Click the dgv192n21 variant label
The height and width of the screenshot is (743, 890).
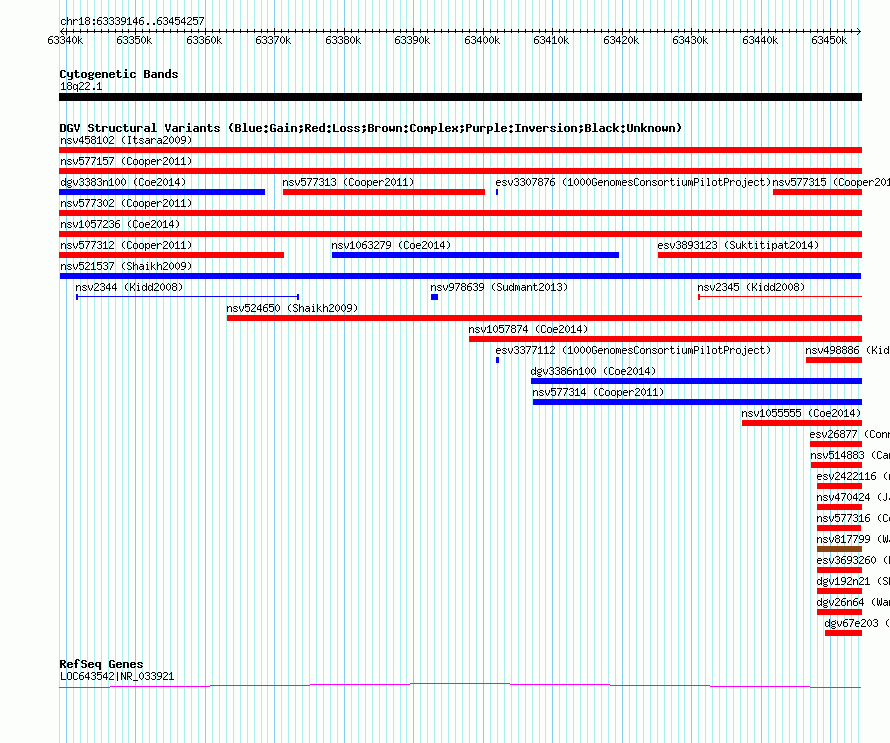[853, 581]
